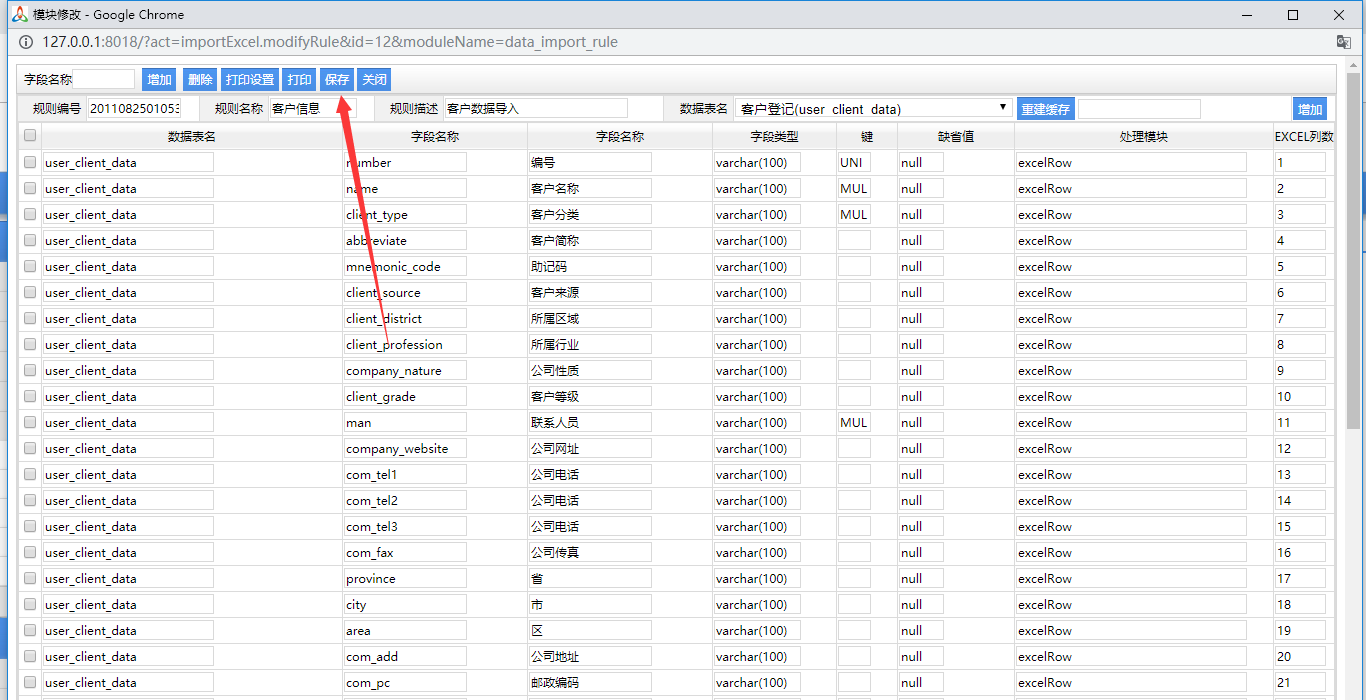
Task: Click the 键 field showing UNI
Action: pyautogui.click(x=854, y=162)
